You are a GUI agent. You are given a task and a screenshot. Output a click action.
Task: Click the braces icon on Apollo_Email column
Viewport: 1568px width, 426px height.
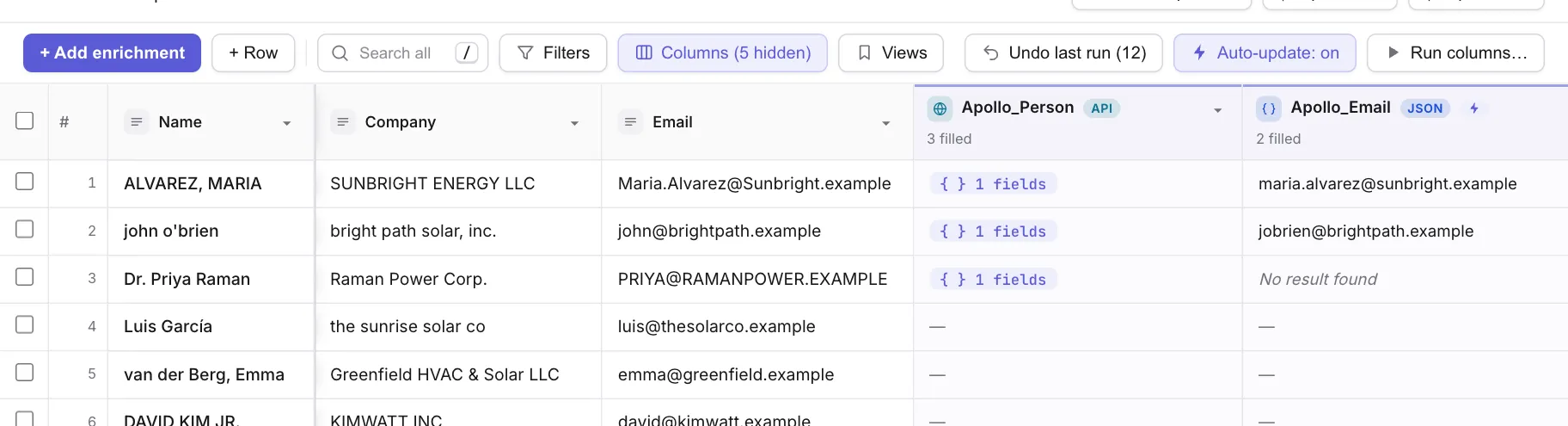(1269, 108)
